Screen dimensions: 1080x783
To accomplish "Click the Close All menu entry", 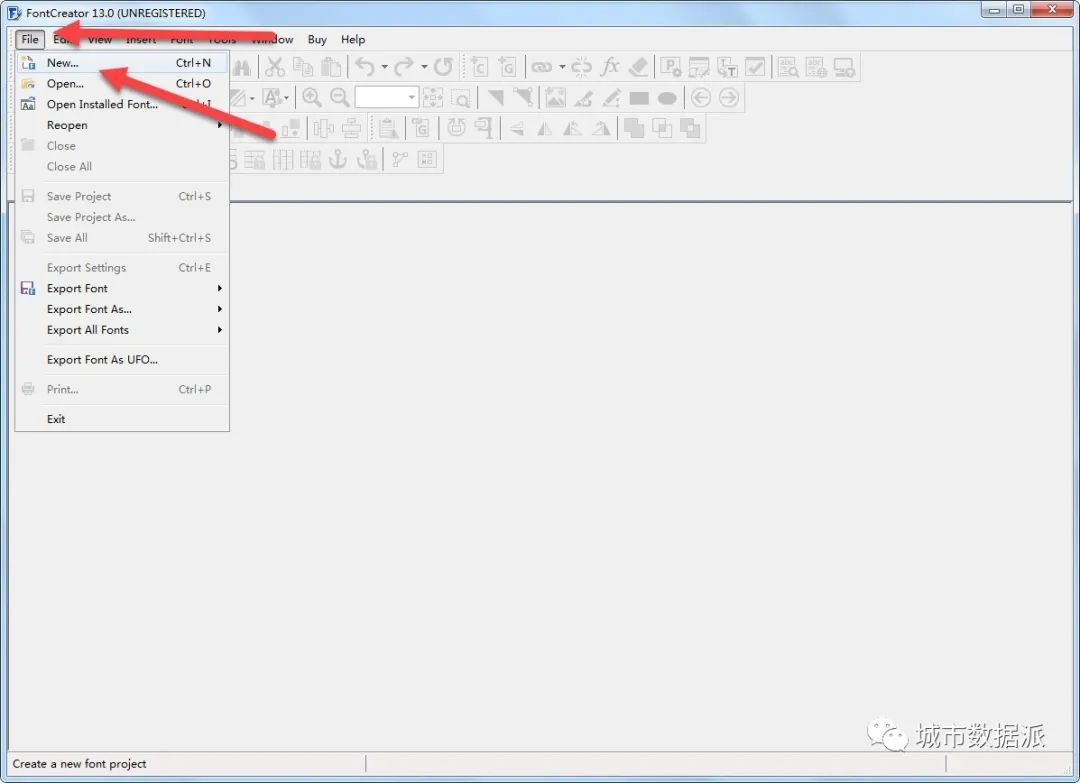I will 123,167.
